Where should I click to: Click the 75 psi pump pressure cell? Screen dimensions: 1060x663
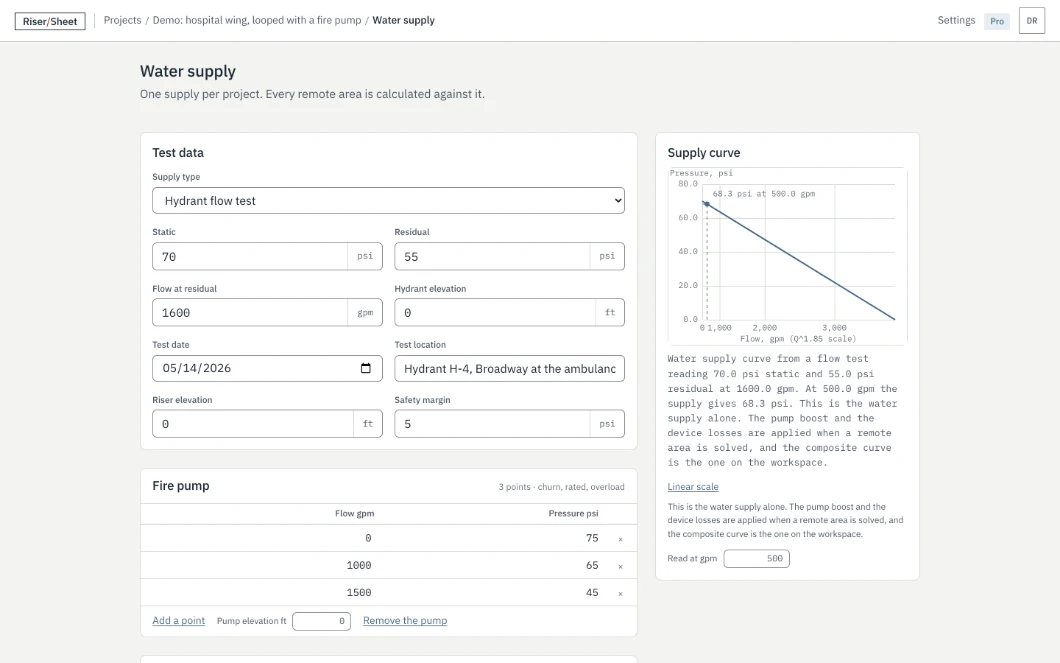[x=592, y=538]
